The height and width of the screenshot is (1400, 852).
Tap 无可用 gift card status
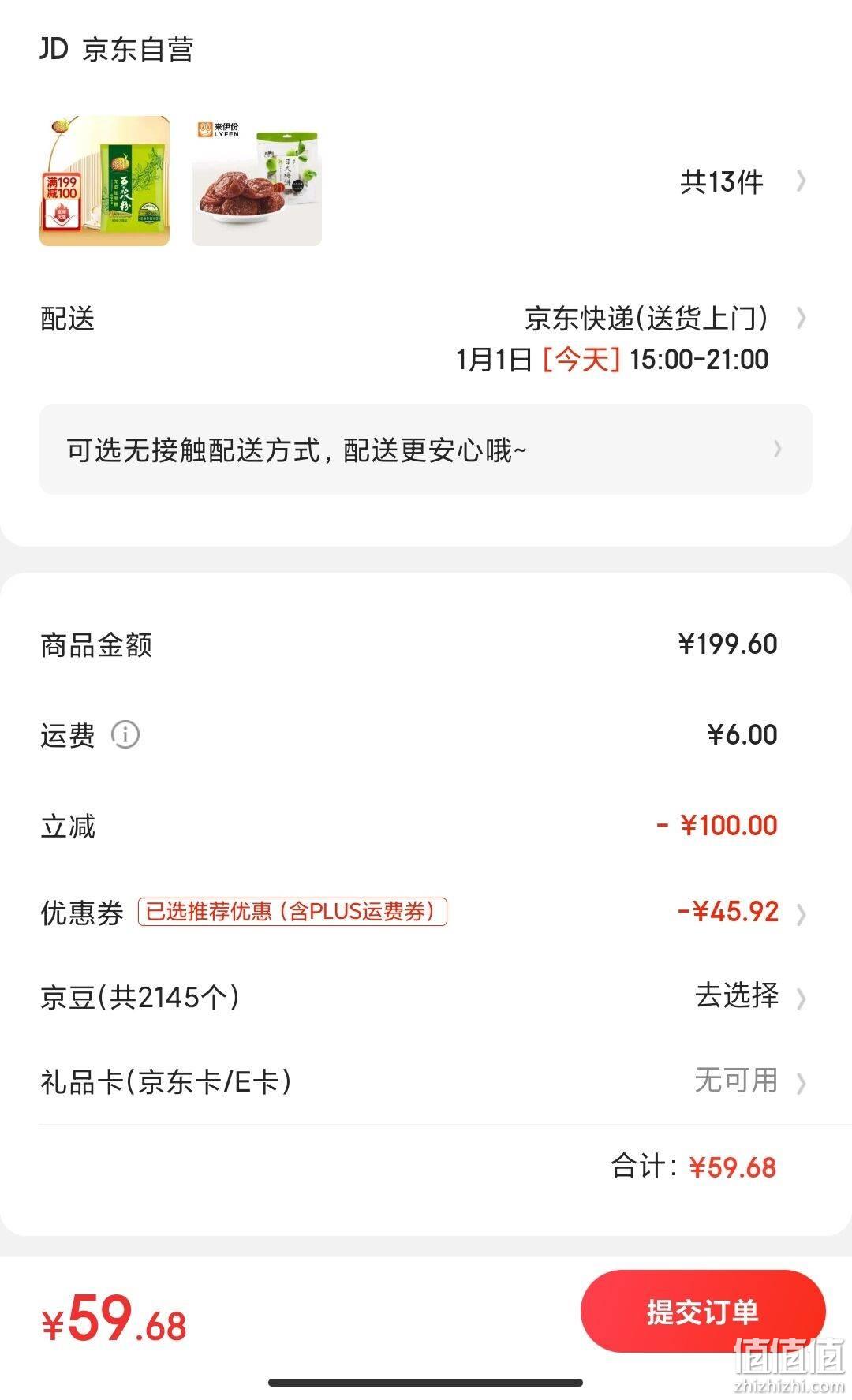(x=737, y=1080)
